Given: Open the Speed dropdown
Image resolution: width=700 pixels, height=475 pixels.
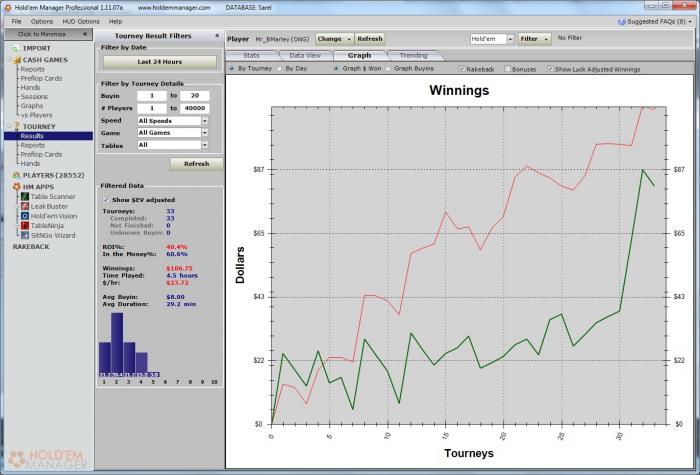Looking at the screenshot, I should (204, 121).
